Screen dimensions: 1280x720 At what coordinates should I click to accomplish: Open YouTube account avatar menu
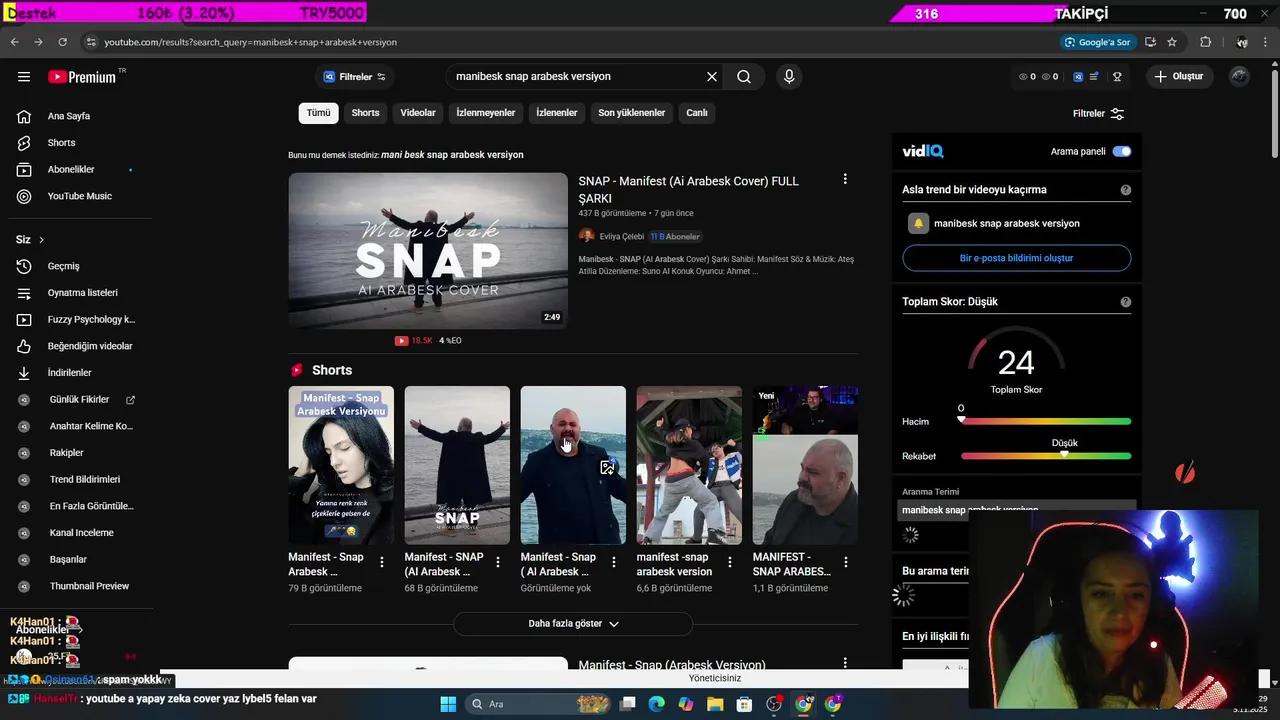coord(1240,77)
